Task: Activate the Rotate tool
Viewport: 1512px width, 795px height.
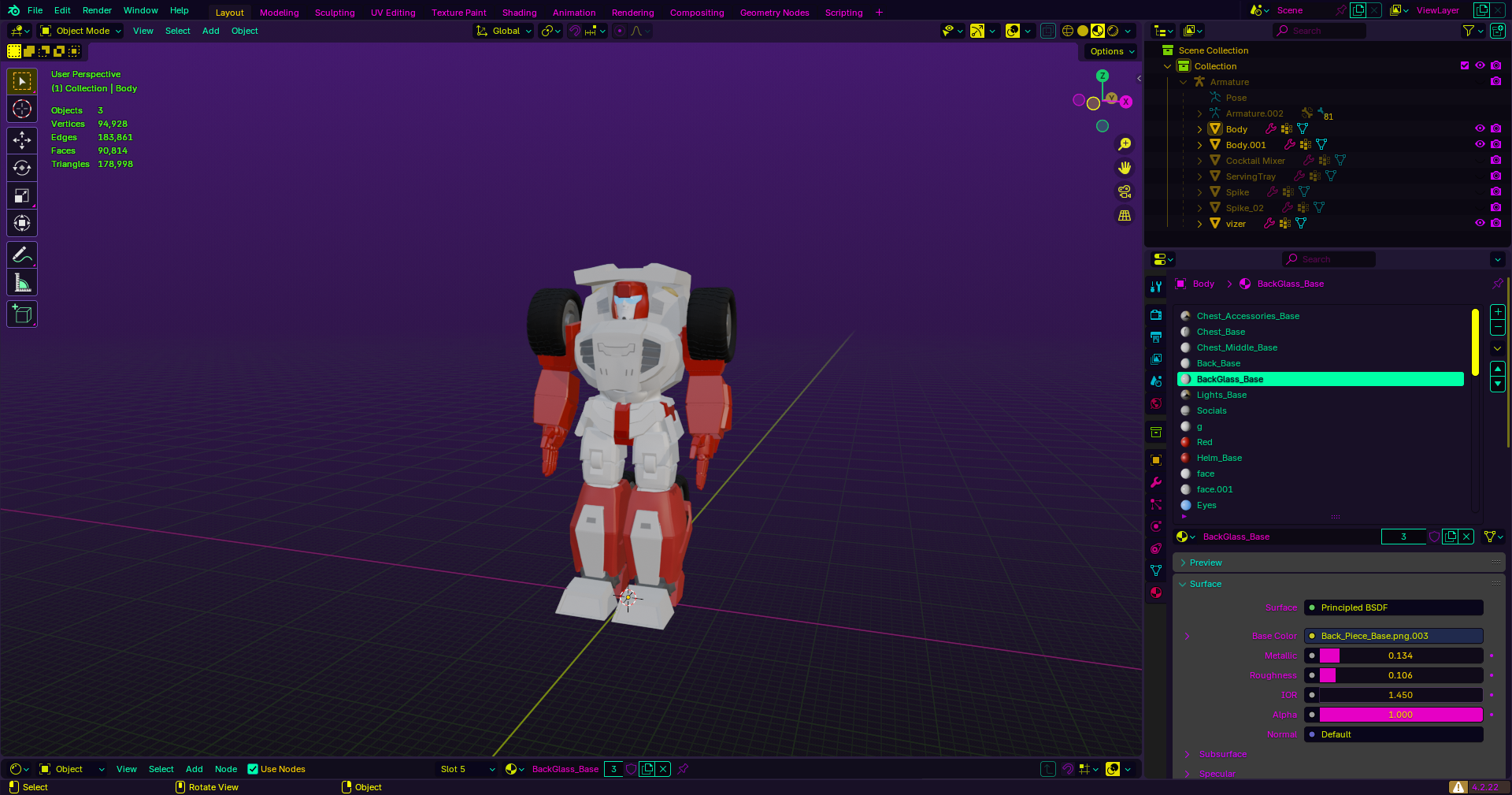Action: pyautogui.click(x=22, y=168)
